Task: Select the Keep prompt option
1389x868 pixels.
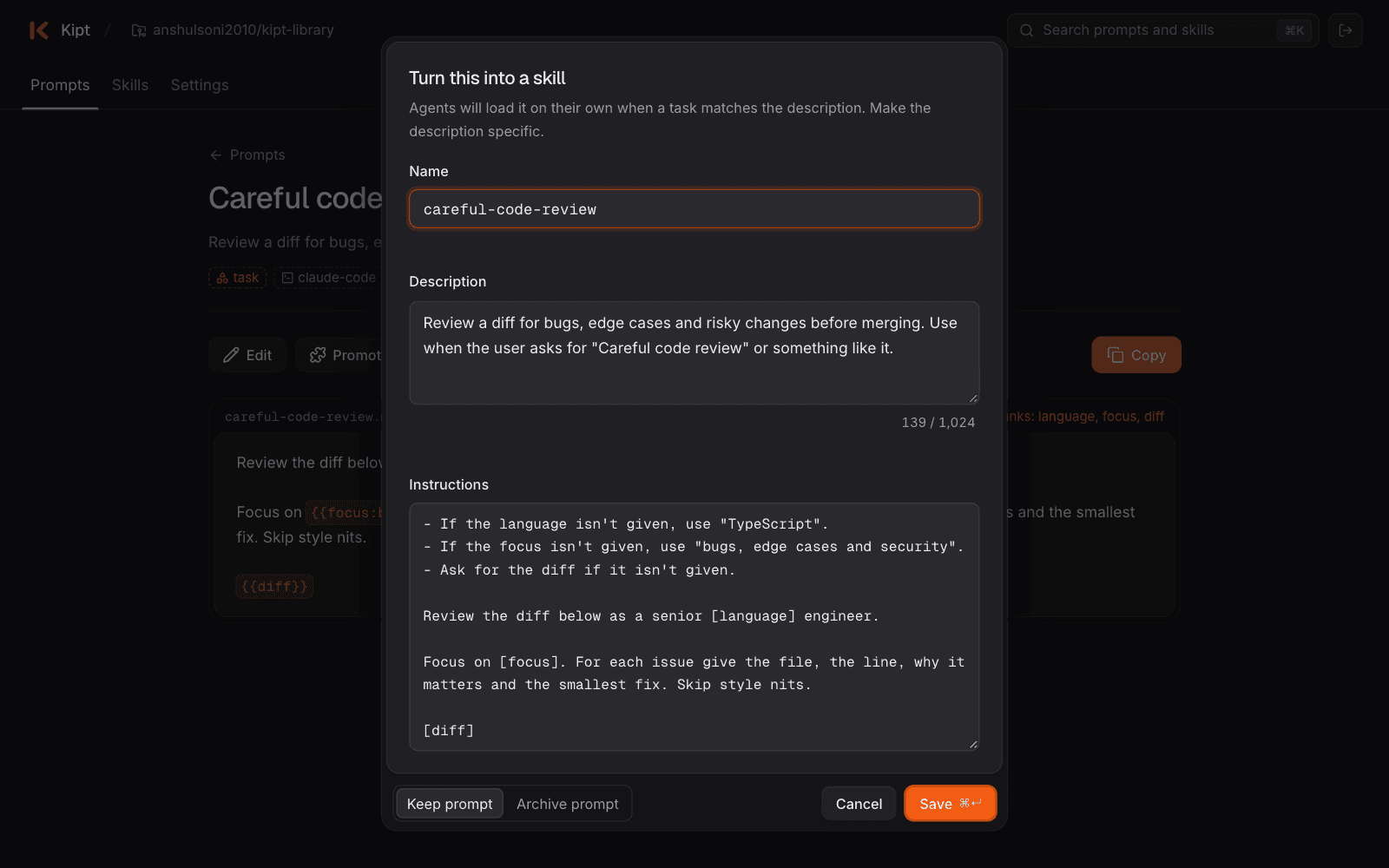Action: (x=450, y=804)
